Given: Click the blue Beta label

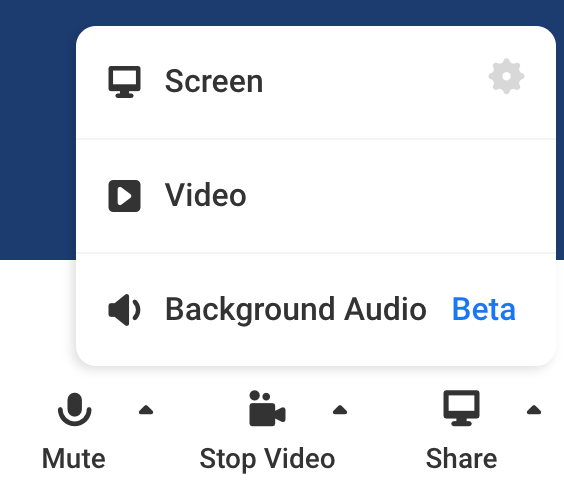Looking at the screenshot, I should (x=483, y=309).
